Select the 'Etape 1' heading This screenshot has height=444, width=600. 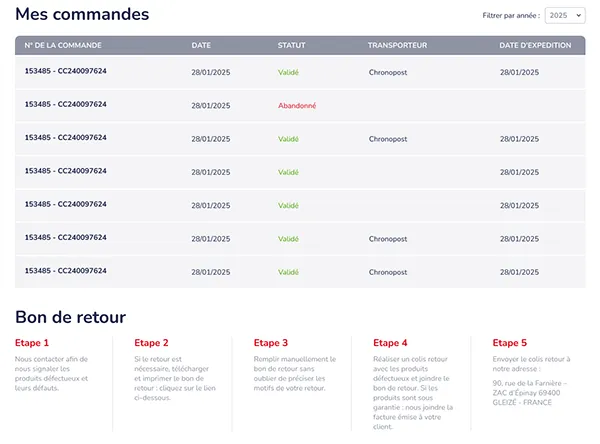[x=32, y=343]
